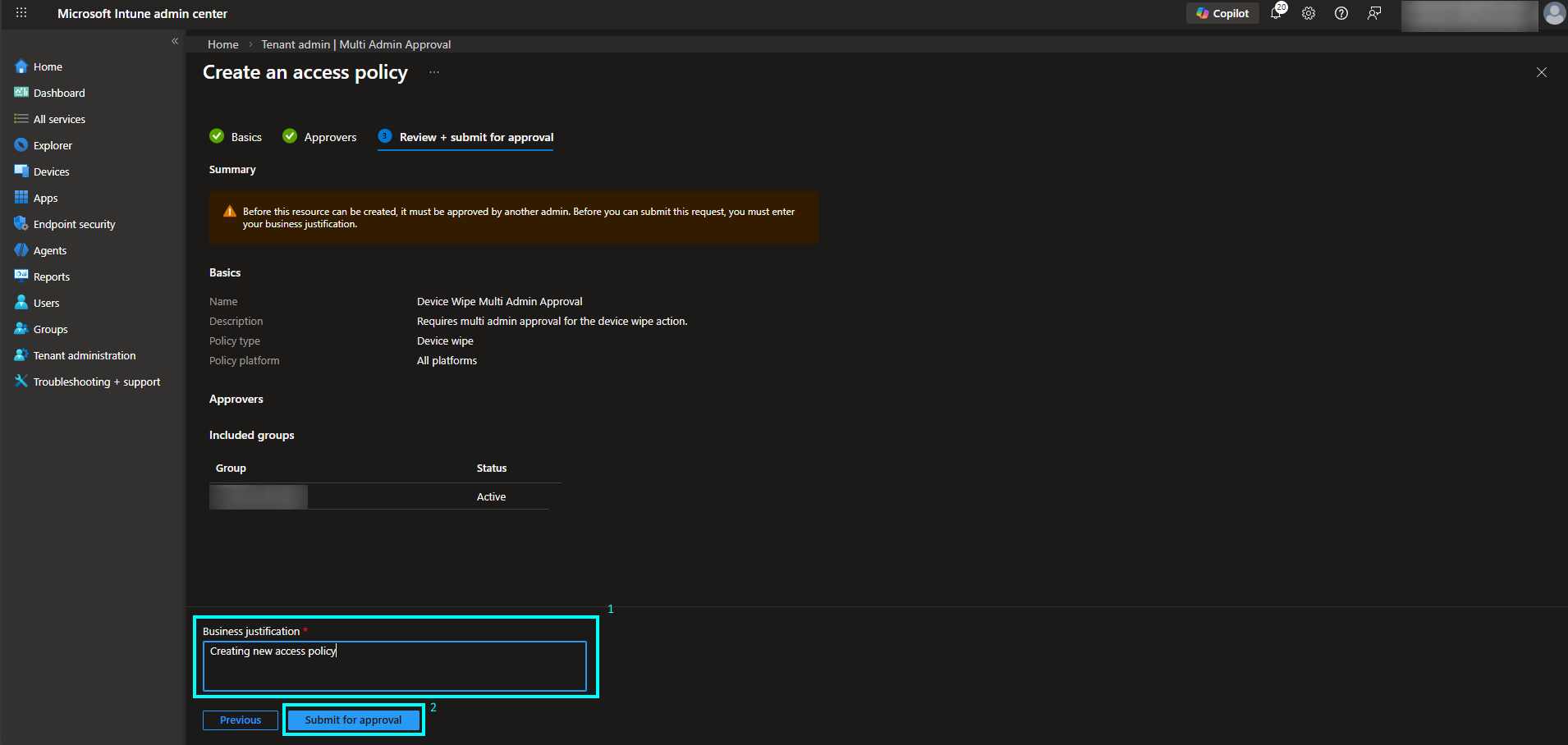This screenshot has width=1568, height=745.
Task: Click the Home icon in sidebar
Action: pos(21,66)
